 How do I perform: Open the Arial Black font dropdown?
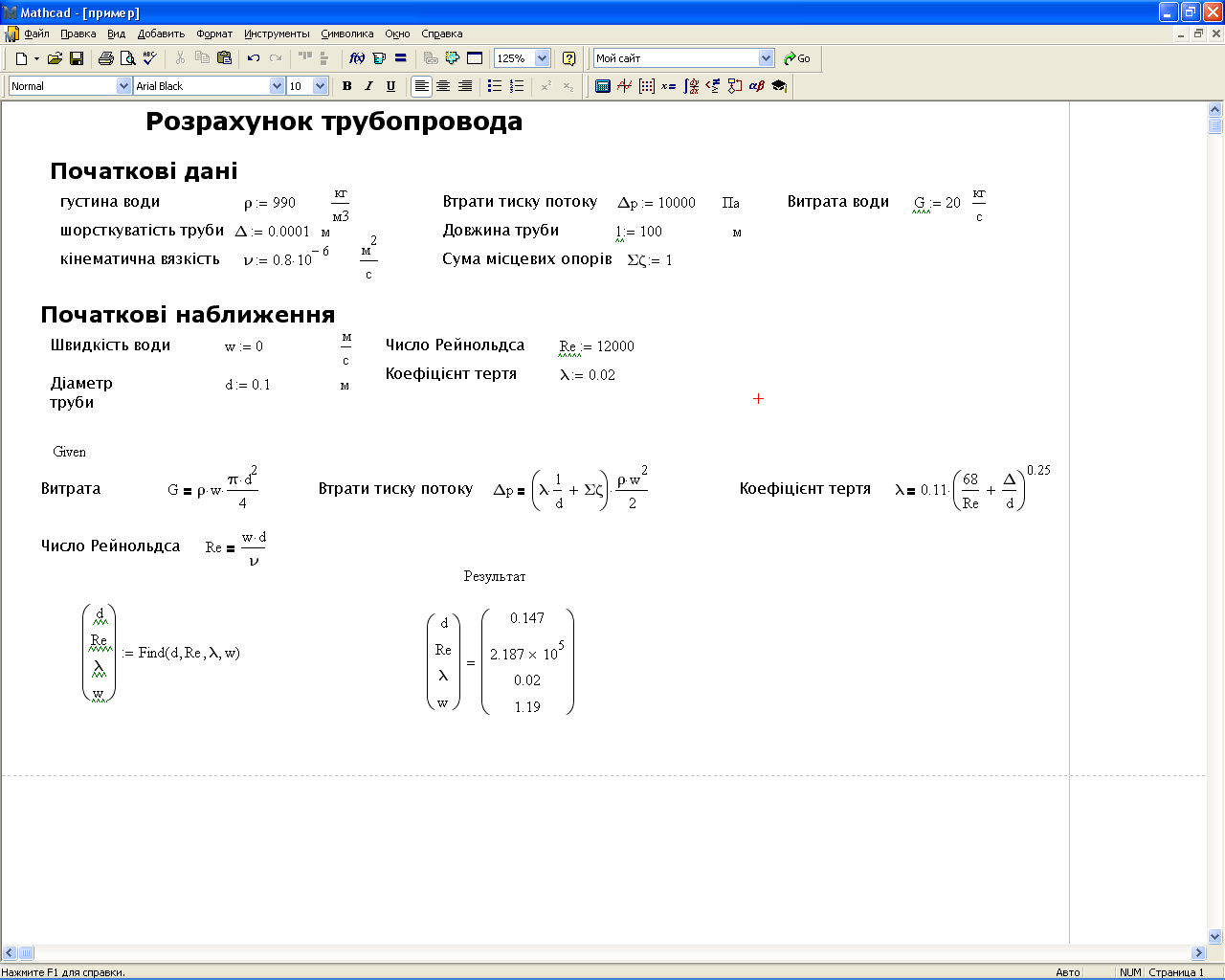tap(278, 86)
